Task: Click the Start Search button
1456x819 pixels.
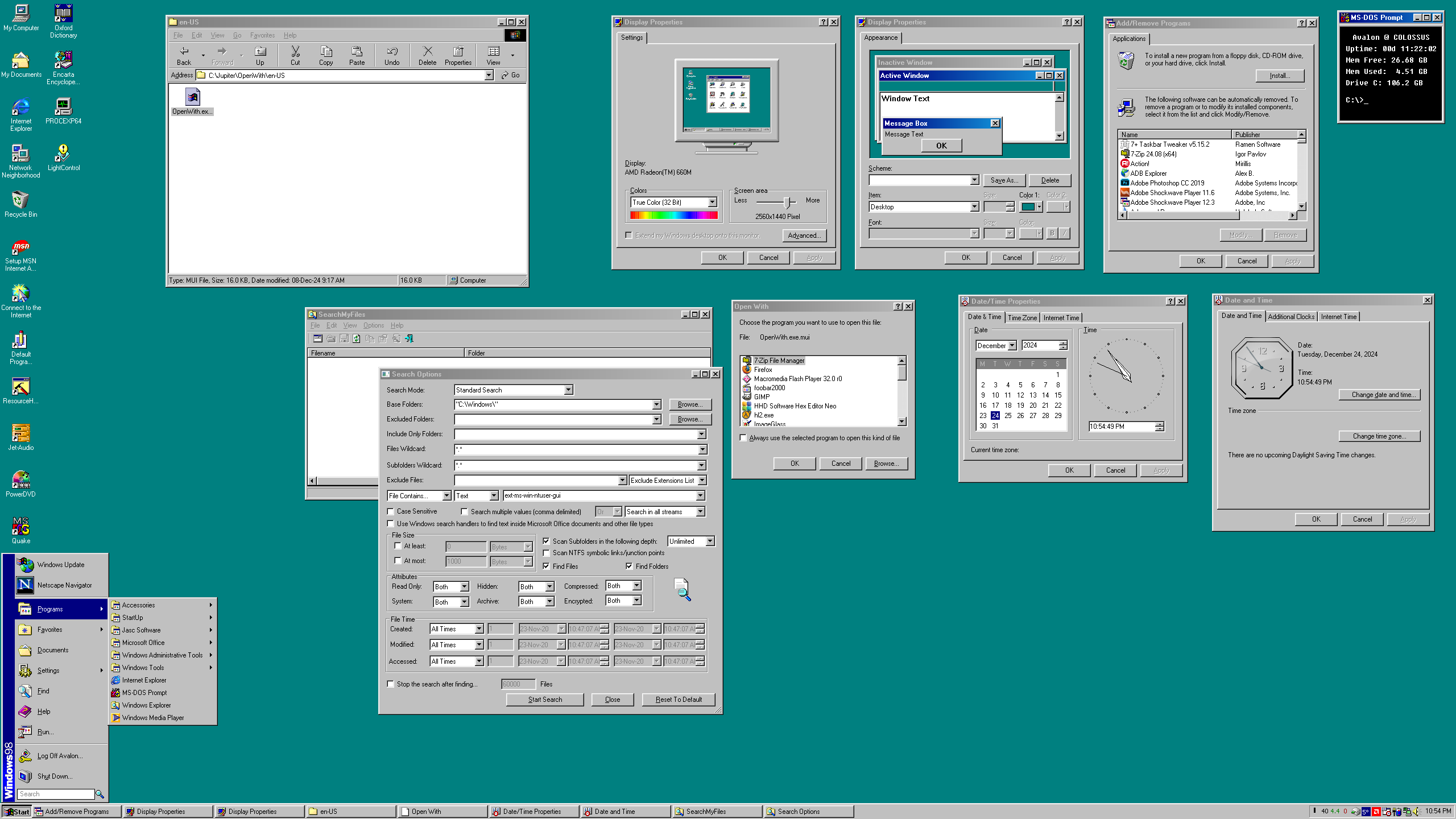Action: click(x=545, y=700)
